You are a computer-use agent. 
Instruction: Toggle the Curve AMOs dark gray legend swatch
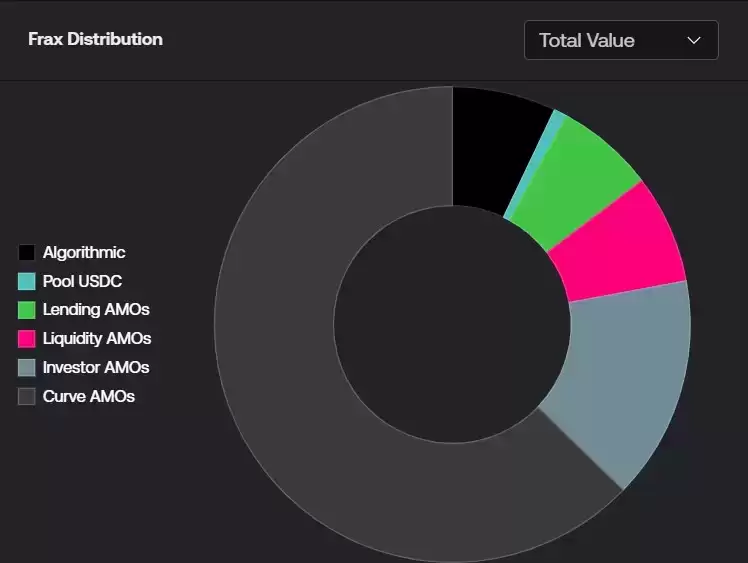[27, 396]
